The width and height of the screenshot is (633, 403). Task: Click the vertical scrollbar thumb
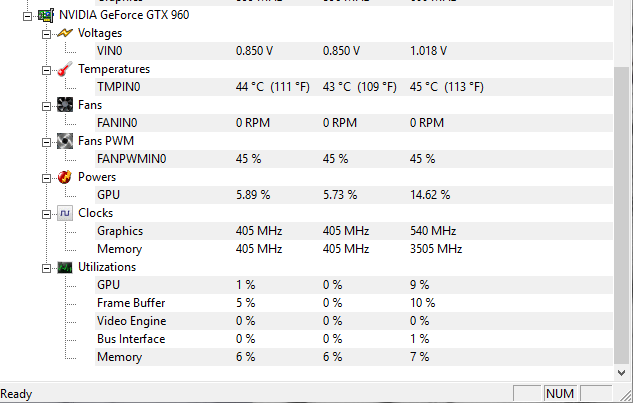point(621,215)
